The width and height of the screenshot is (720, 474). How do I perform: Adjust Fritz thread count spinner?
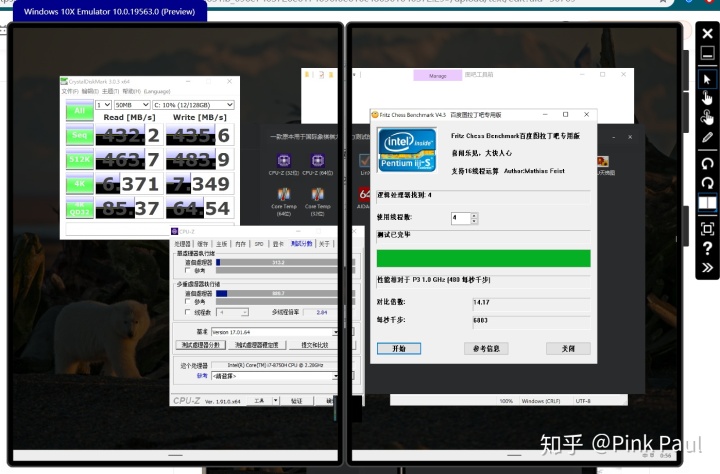coord(474,218)
